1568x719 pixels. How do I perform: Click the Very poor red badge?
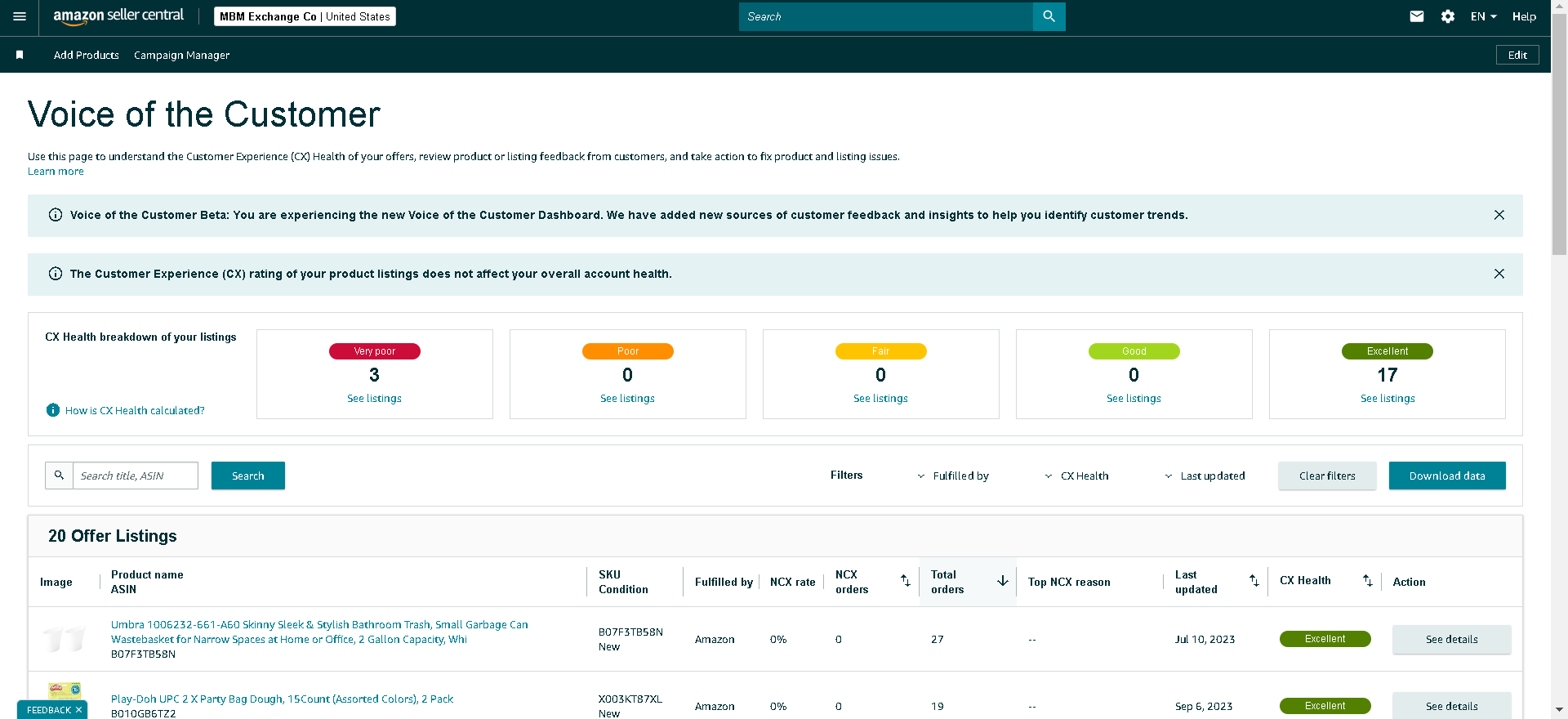coord(375,351)
